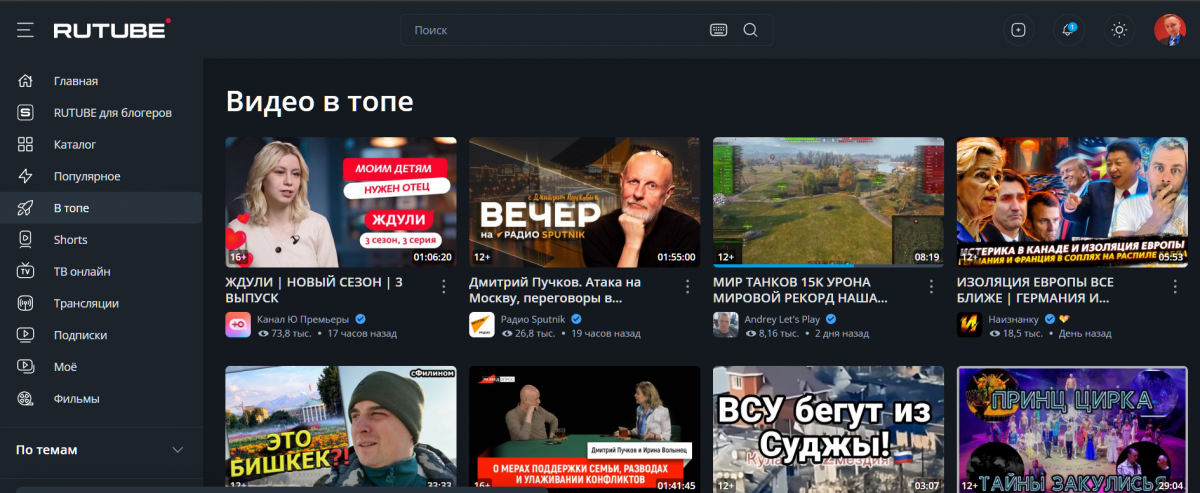
Task: Play the ИЗОЛЯЦИЯ ЕВРОПЫ video thumbnail
Action: point(1072,202)
